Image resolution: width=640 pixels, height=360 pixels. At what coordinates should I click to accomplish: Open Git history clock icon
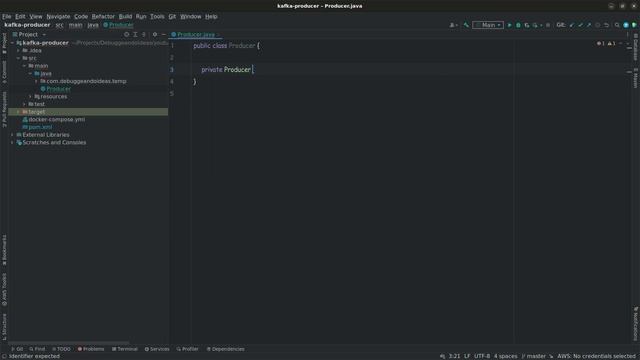pos(598,25)
